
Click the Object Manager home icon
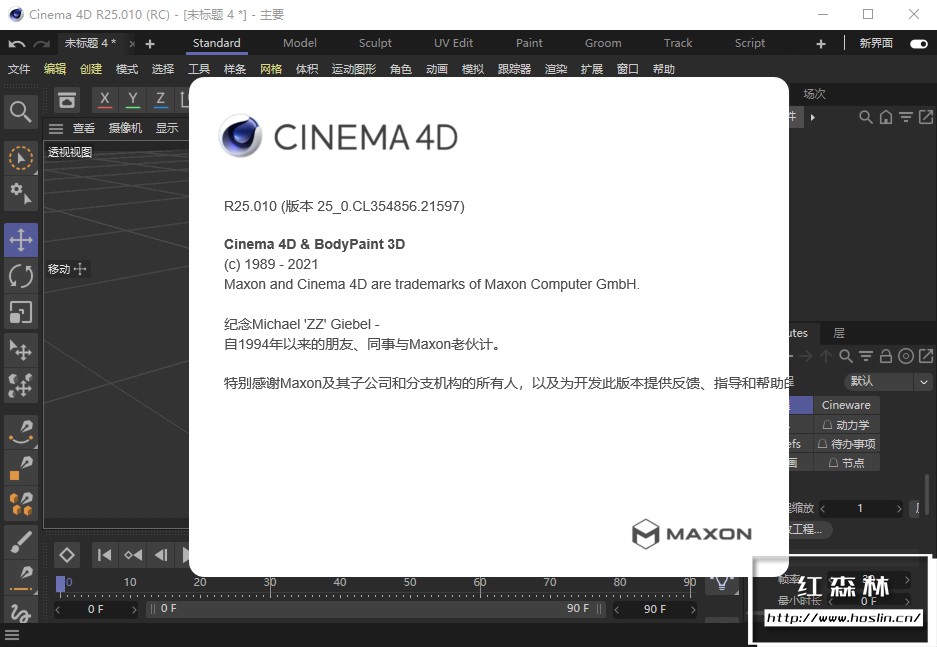[886, 117]
